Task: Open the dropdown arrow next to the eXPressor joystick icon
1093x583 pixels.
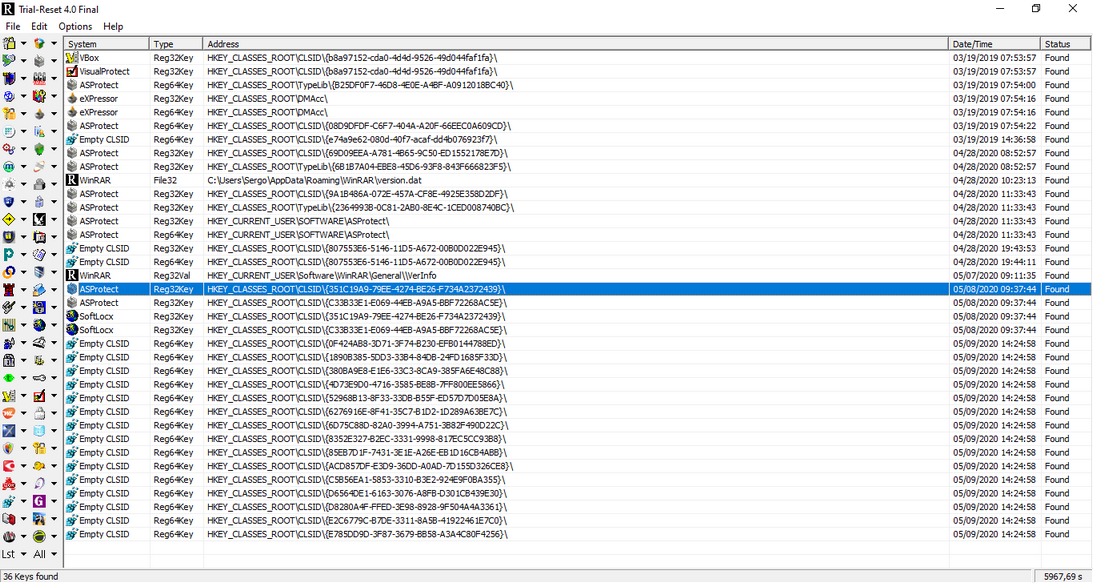Action: [54, 114]
